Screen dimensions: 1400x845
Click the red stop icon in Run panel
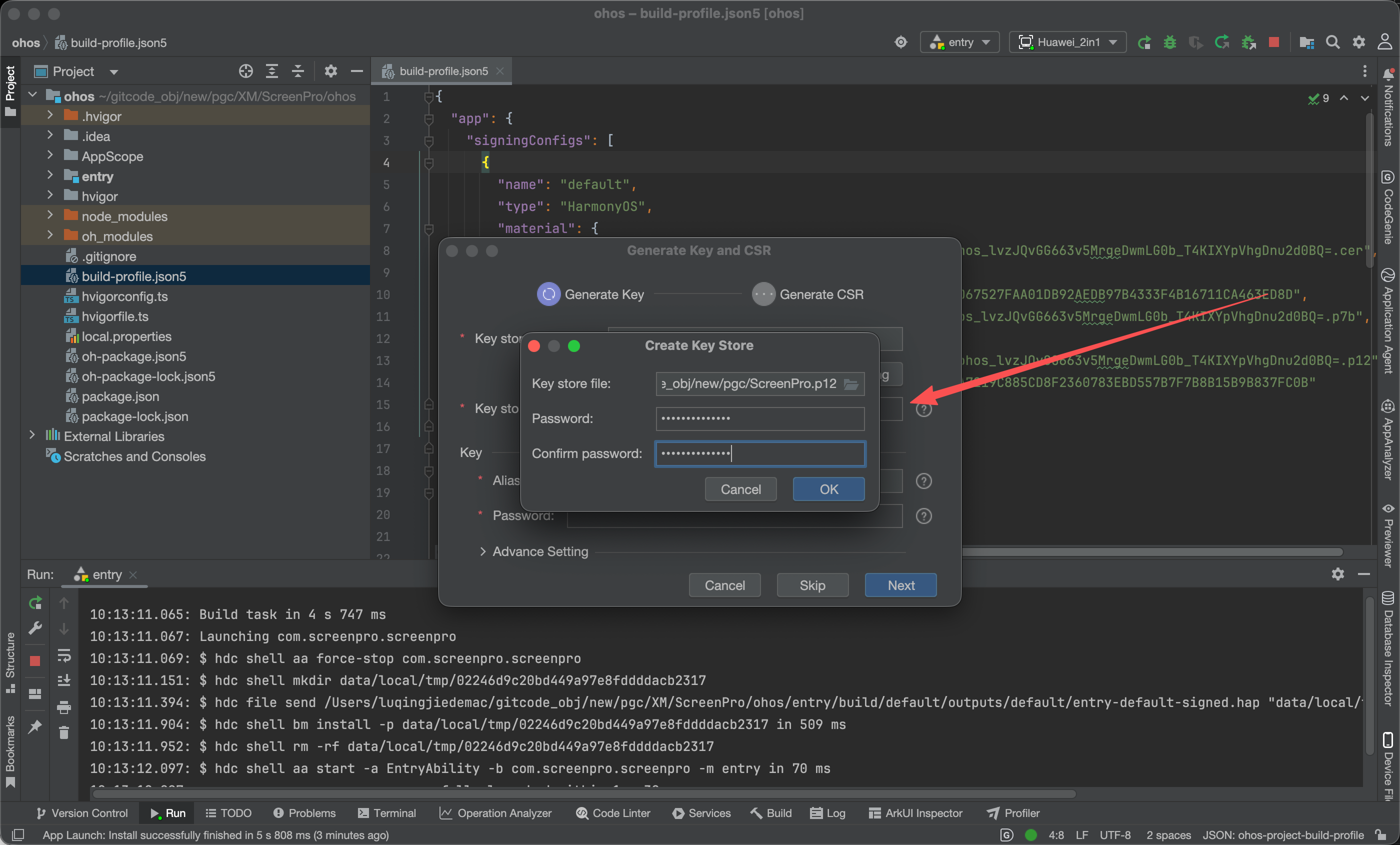[35, 660]
